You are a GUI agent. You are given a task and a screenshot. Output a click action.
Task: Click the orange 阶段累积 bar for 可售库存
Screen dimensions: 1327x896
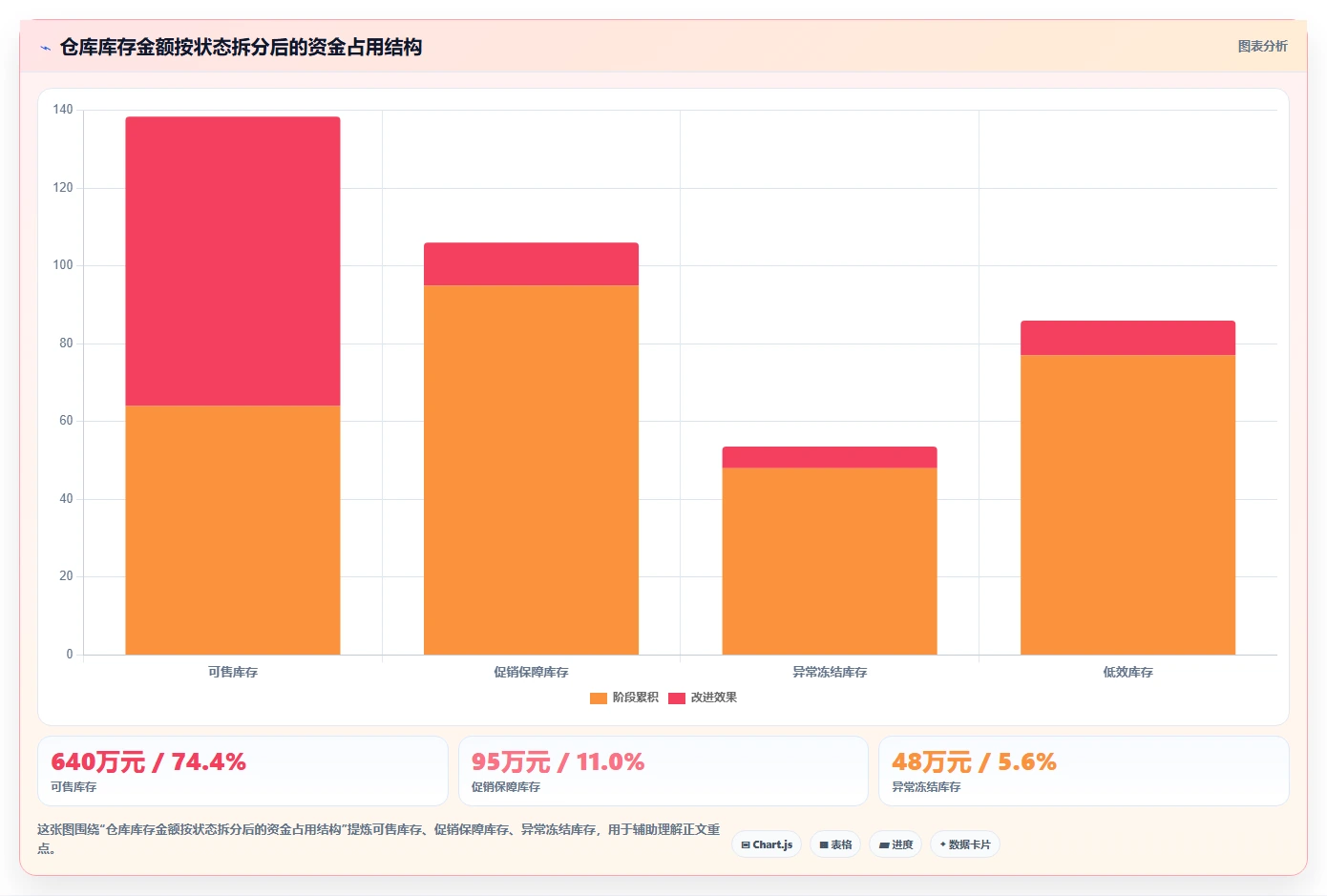coord(233,530)
